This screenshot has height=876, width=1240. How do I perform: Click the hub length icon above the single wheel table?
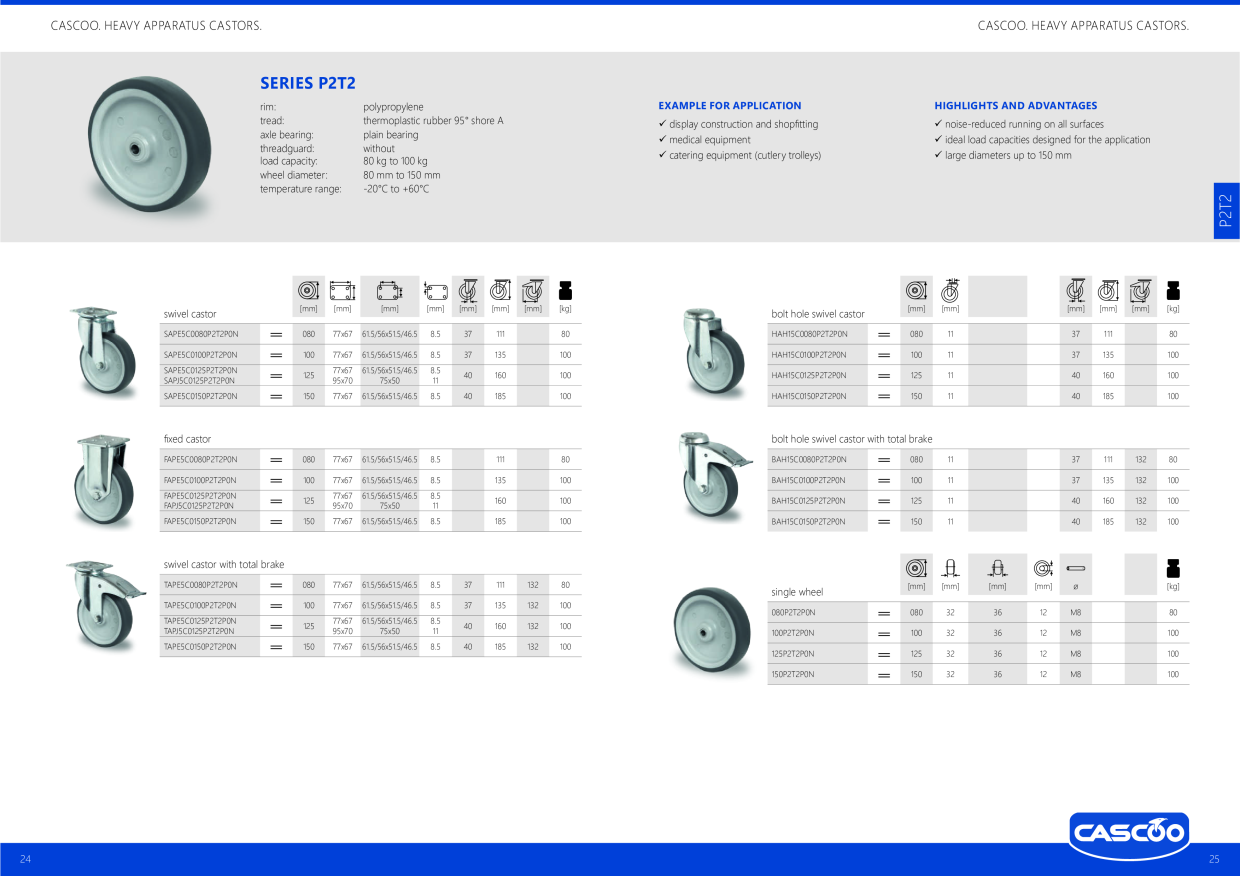[x=997, y=569]
